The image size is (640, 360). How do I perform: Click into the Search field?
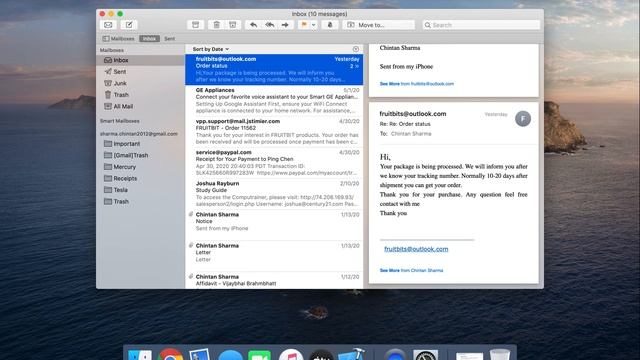[x=481, y=25]
